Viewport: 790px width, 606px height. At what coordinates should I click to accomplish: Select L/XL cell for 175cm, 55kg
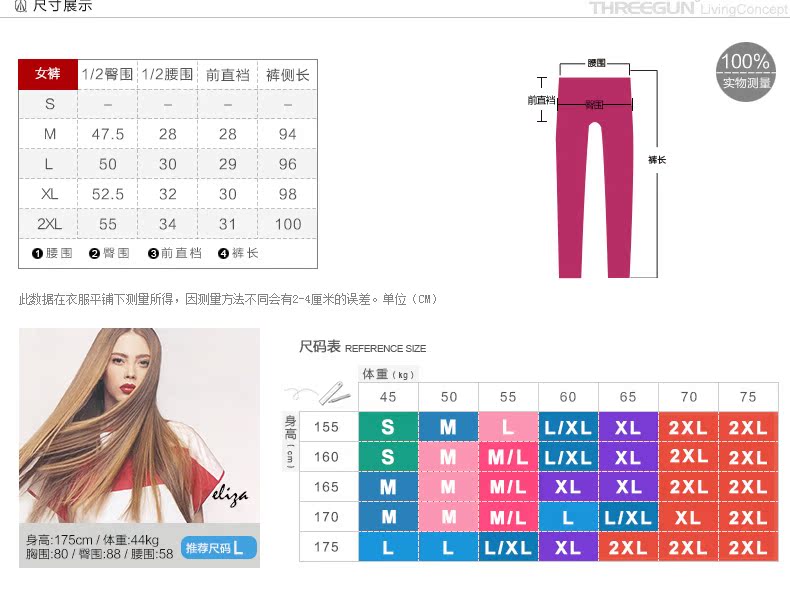point(508,547)
